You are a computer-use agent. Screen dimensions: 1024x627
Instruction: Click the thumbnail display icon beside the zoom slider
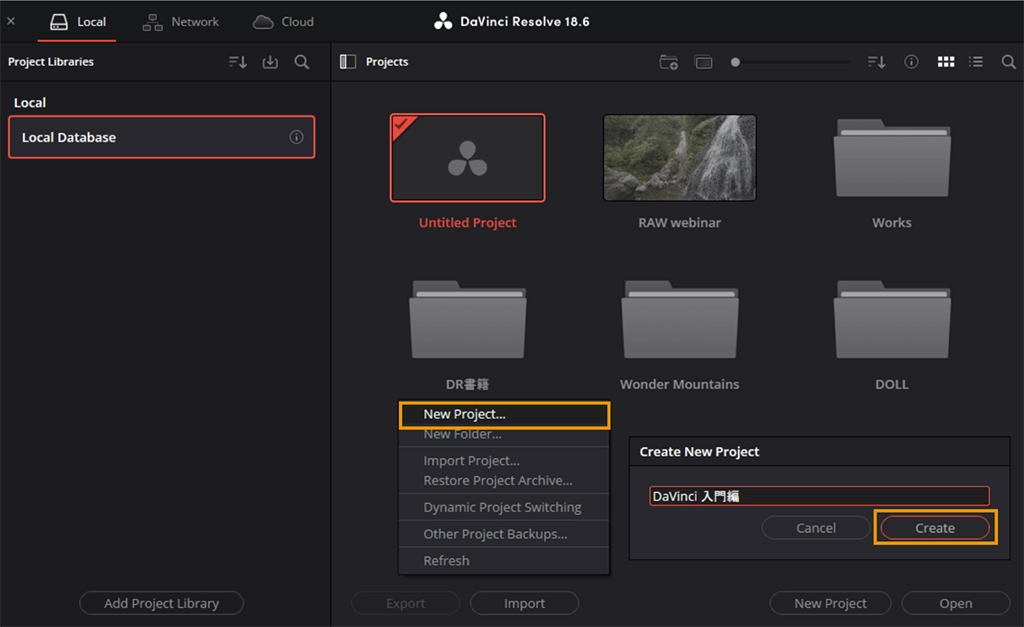pos(703,62)
